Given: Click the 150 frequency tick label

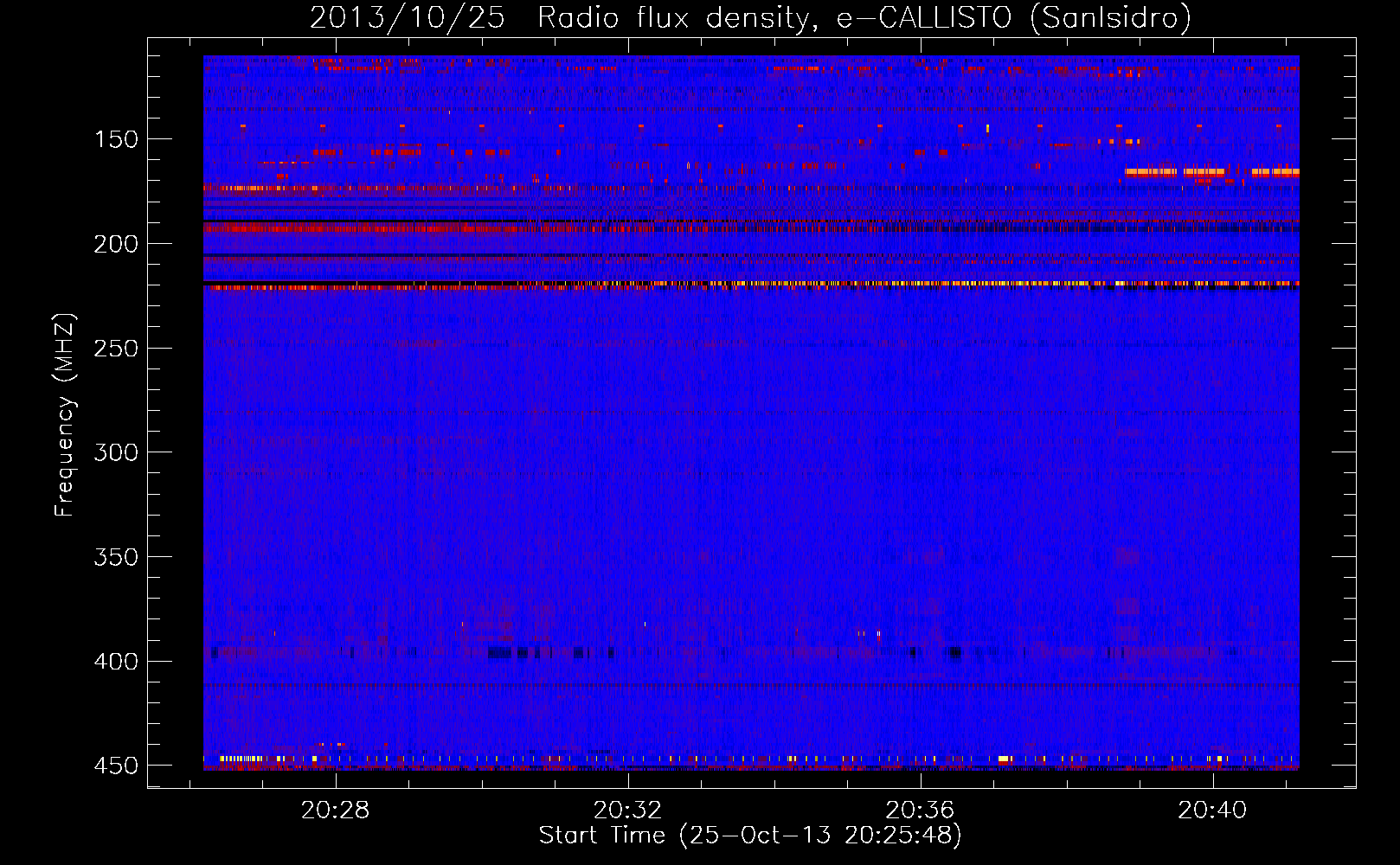Looking at the screenshot, I should pyautogui.click(x=116, y=139).
